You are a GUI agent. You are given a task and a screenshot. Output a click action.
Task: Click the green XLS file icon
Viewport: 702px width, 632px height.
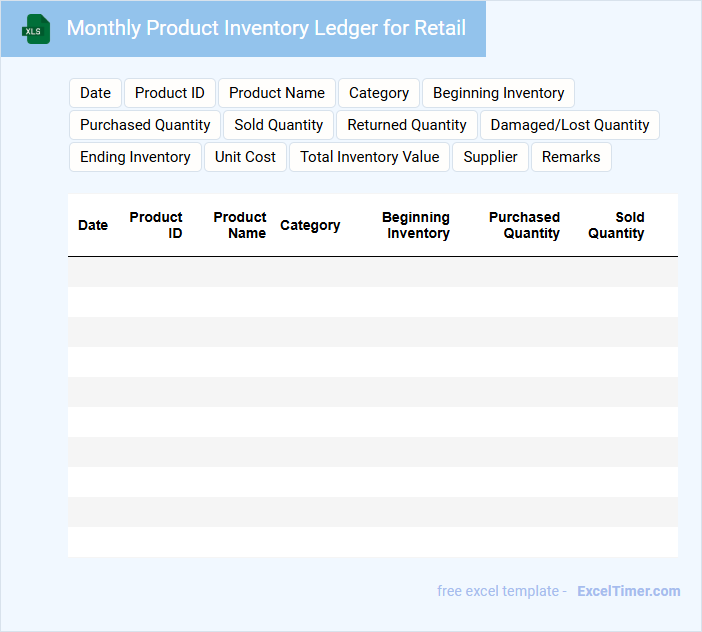[x=36, y=29]
